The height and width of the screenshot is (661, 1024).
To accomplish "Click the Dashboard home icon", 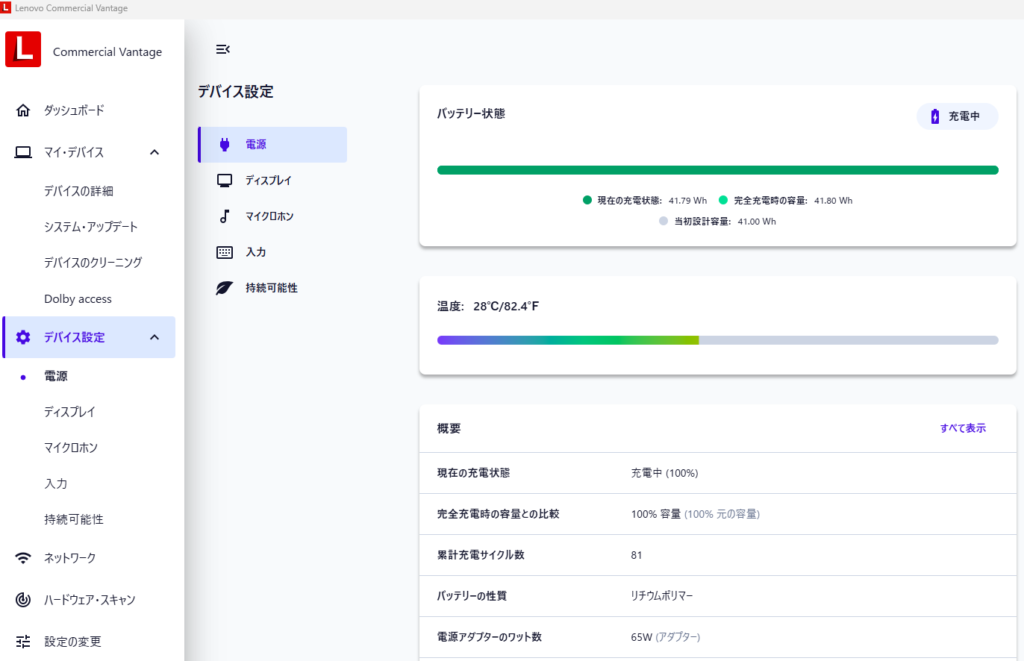I will pyautogui.click(x=23, y=111).
